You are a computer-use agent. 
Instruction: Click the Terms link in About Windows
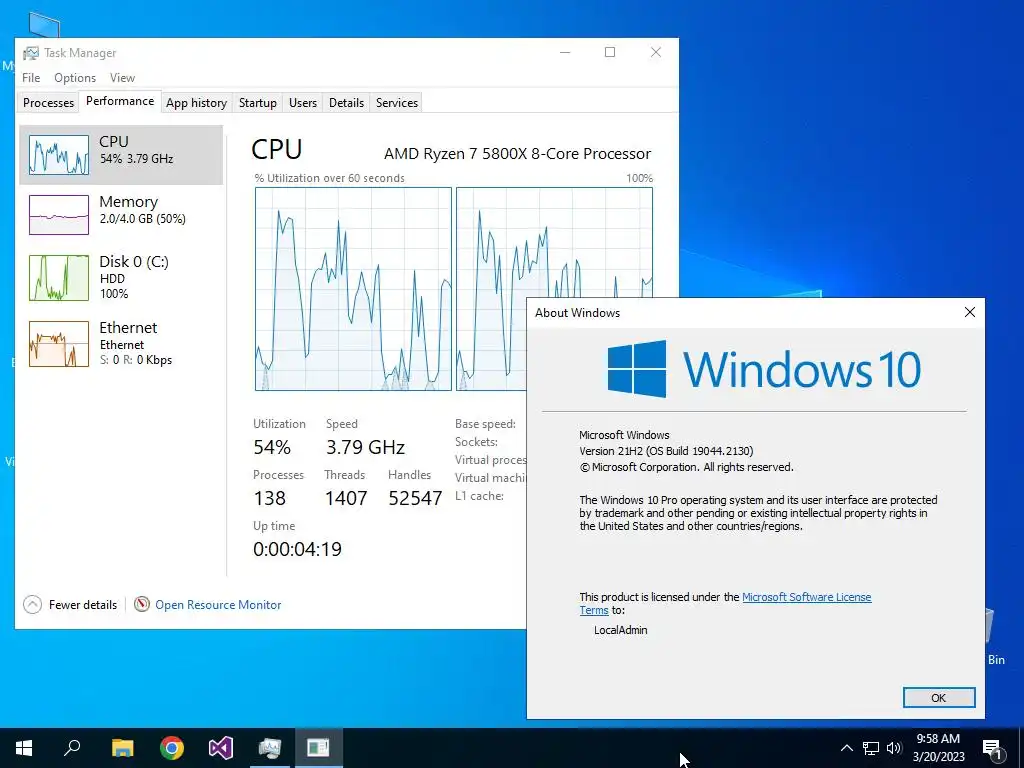point(594,610)
